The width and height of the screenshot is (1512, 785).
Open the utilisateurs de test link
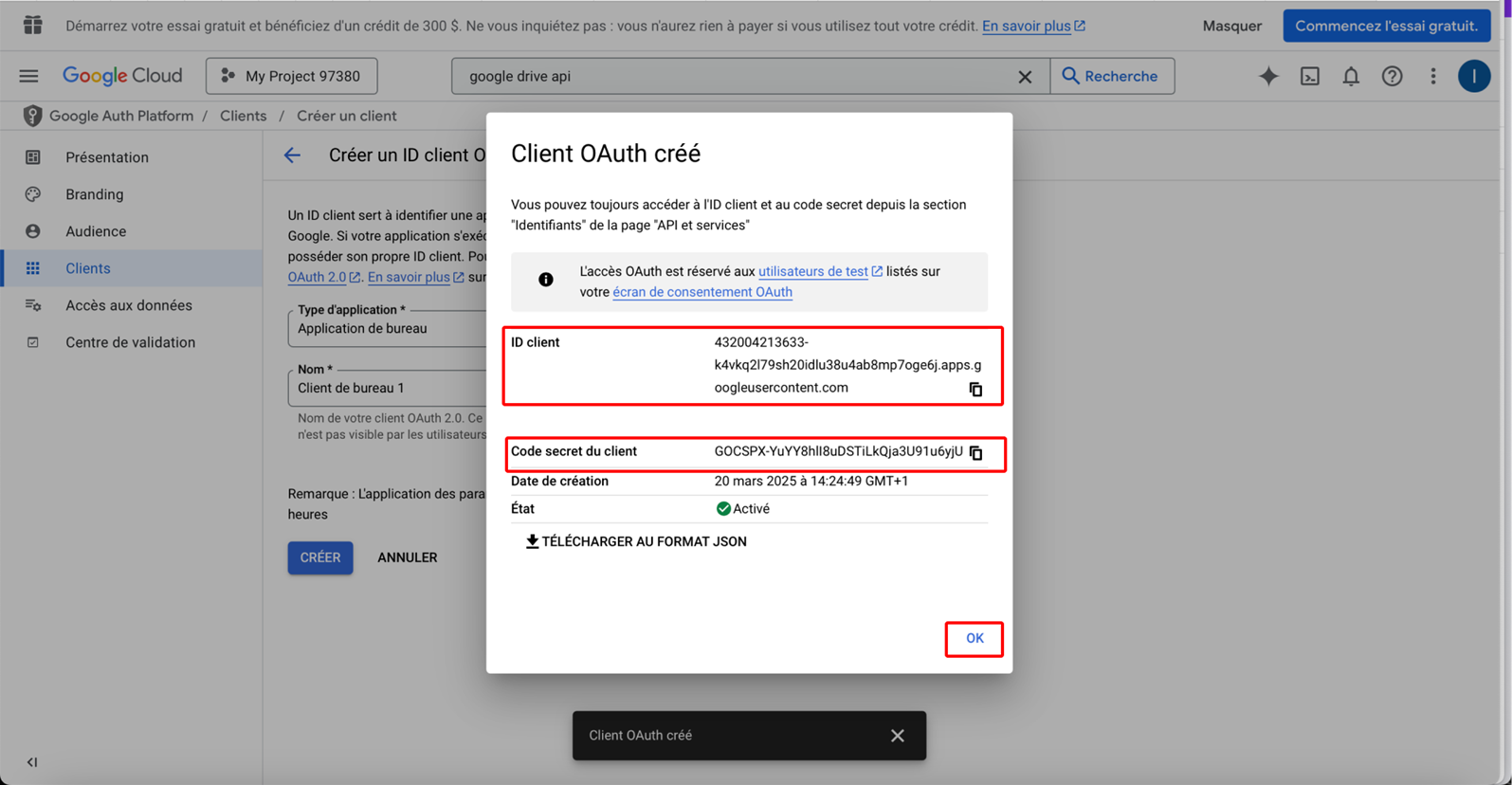coord(813,271)
